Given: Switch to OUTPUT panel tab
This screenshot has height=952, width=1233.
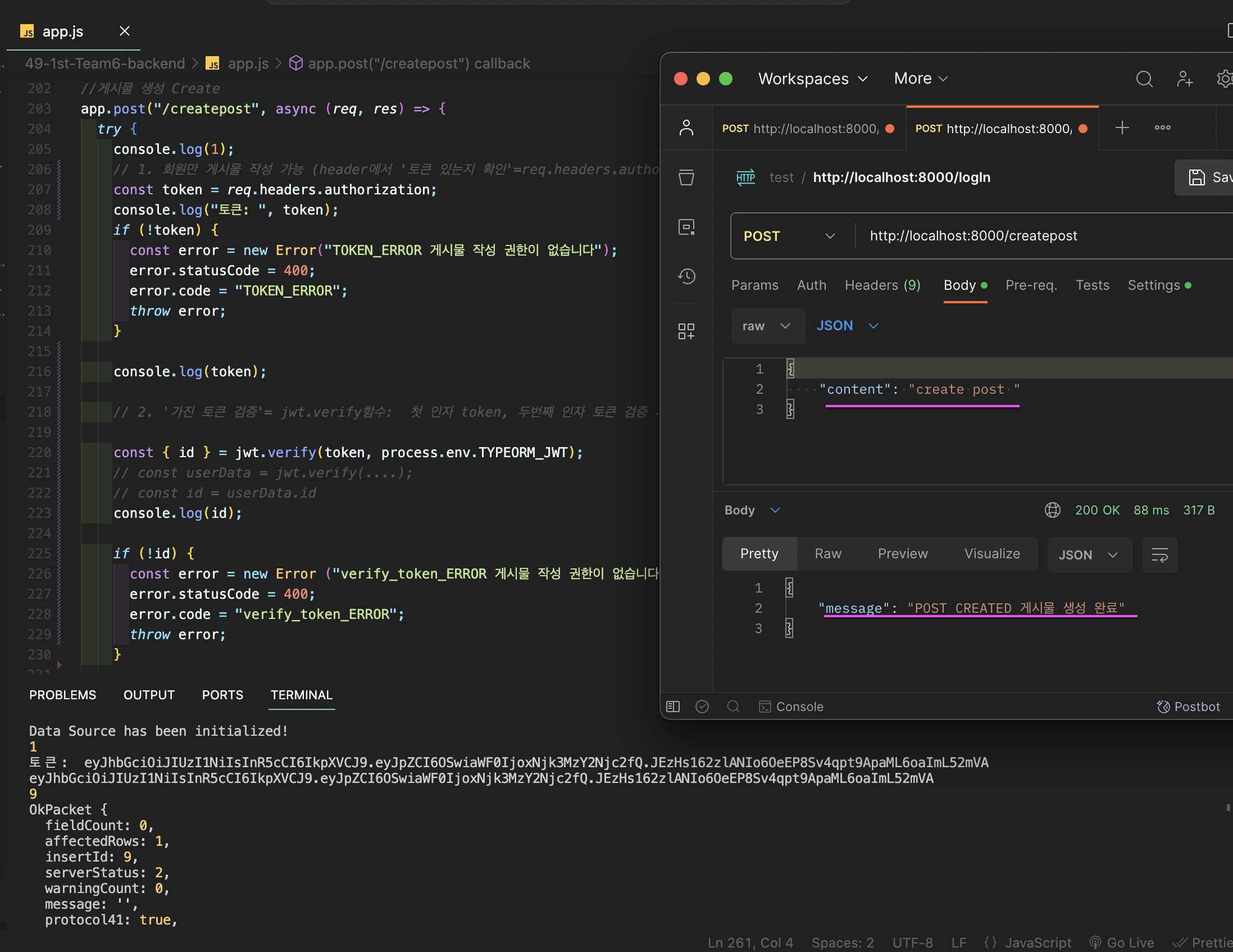Looking at the screenshot, I should (149, 695).
